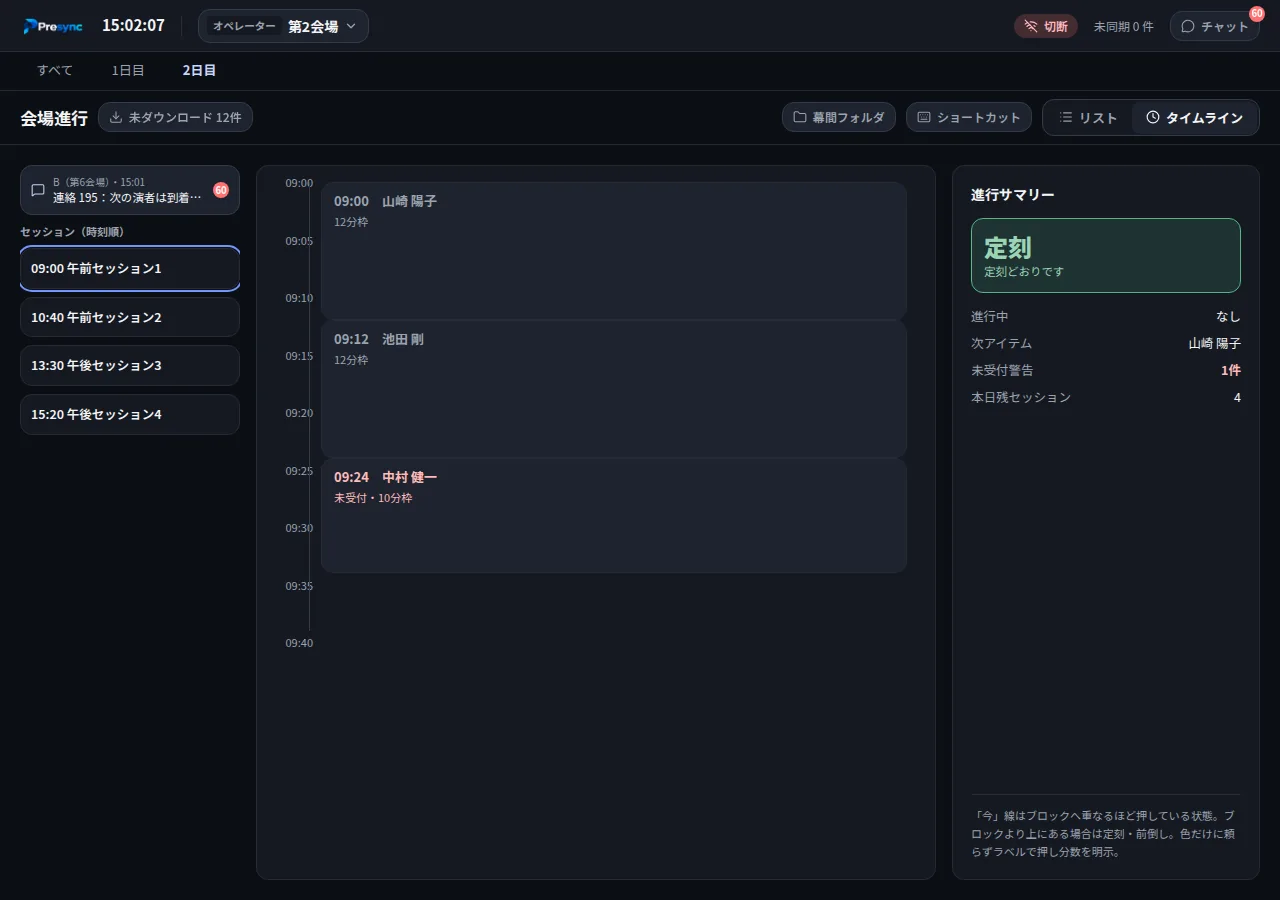Viewport: 1280px width, 900px height.
Task: Open the 第2会場 venue dropdown
Action: (283, 26)
